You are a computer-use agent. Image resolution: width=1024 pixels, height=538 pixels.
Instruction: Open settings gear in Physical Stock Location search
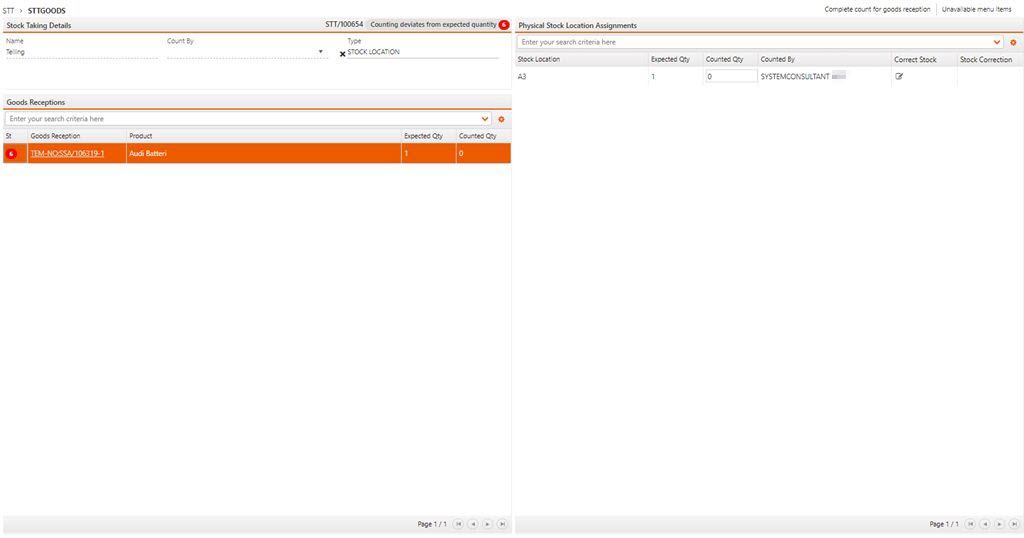tap(1013, 43)
